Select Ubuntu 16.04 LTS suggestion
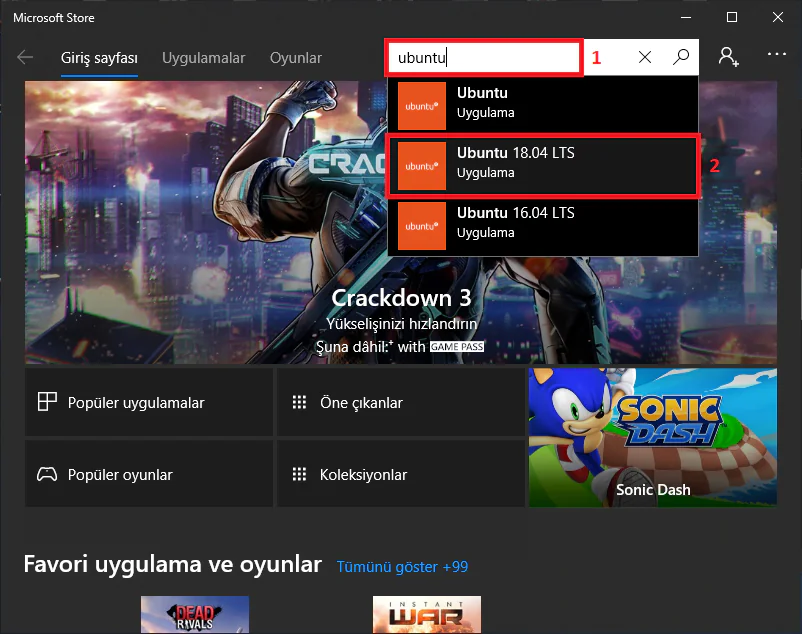The height and width of the screenshot is (634, 802). pos(543,225)
